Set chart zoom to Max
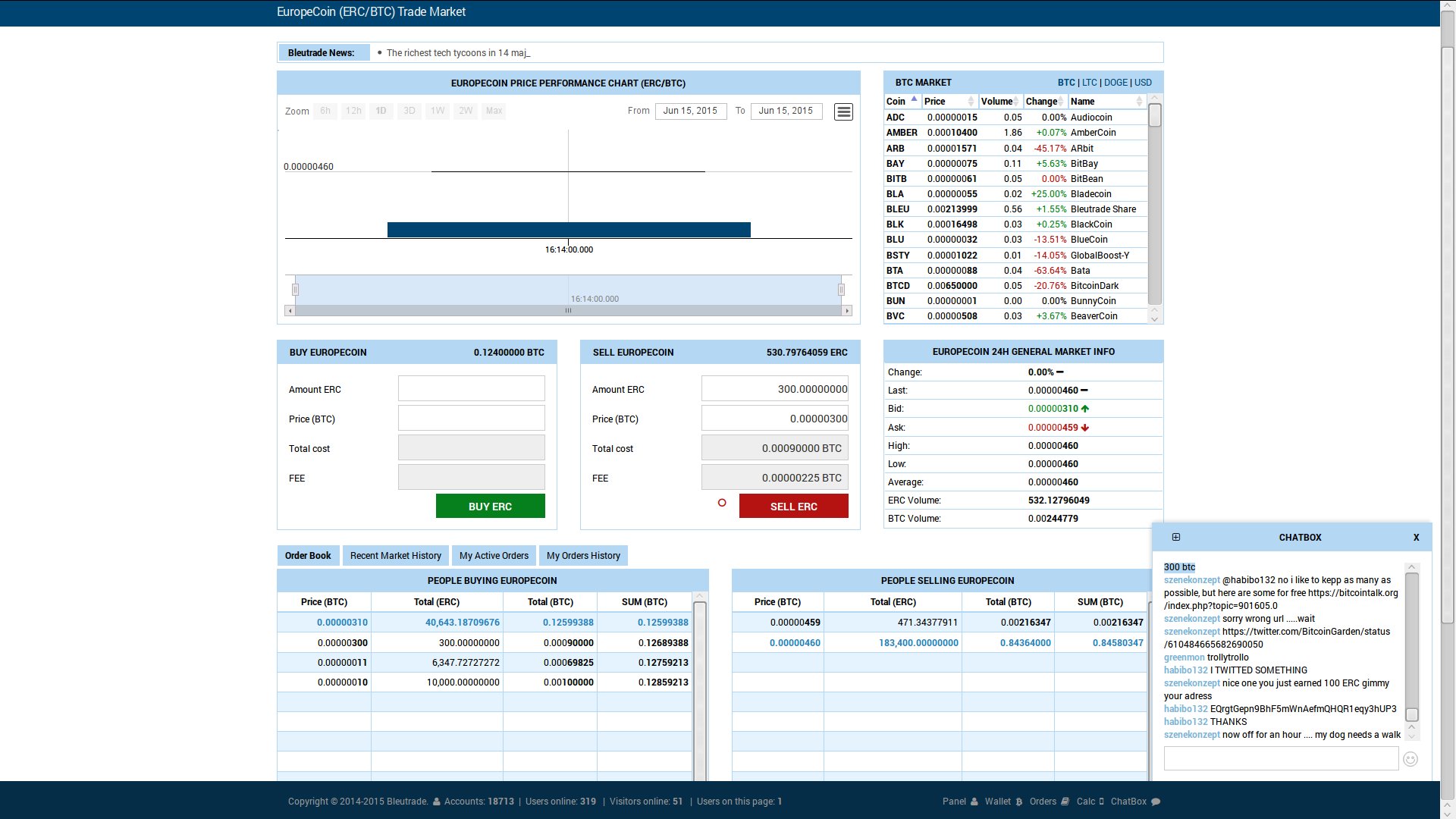Viewport: 1456px width, 819px height. pyautogui.click(x=494, y=111)
